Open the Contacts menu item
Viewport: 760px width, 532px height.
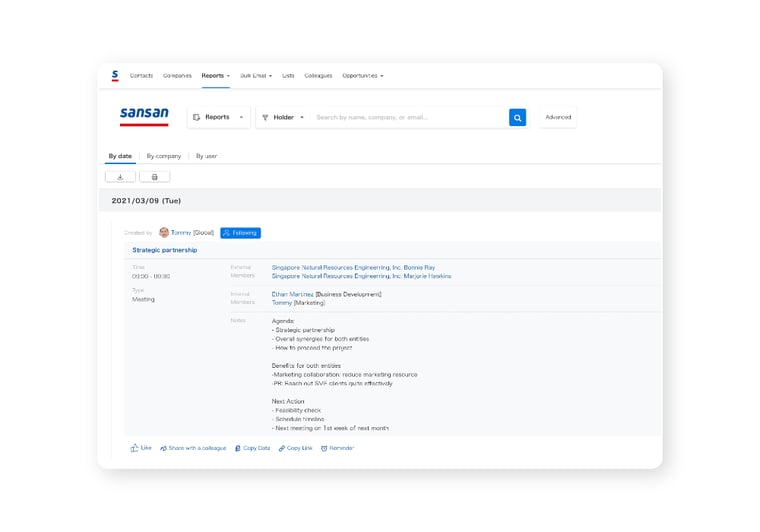pos(142,76)
